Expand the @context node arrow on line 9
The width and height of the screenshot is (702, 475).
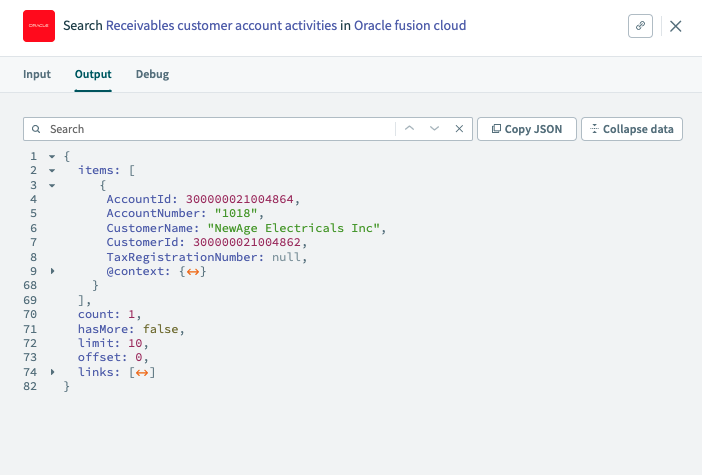pos(51,272)
